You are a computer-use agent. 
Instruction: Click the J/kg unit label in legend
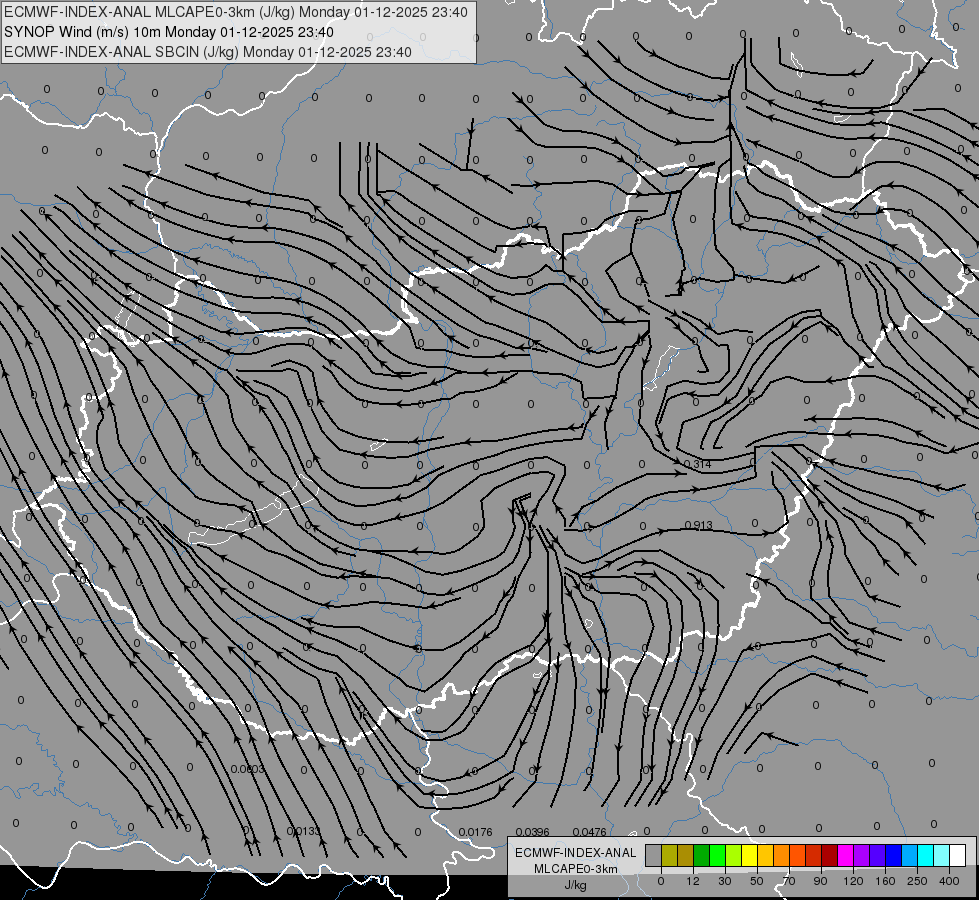point(576,884)
